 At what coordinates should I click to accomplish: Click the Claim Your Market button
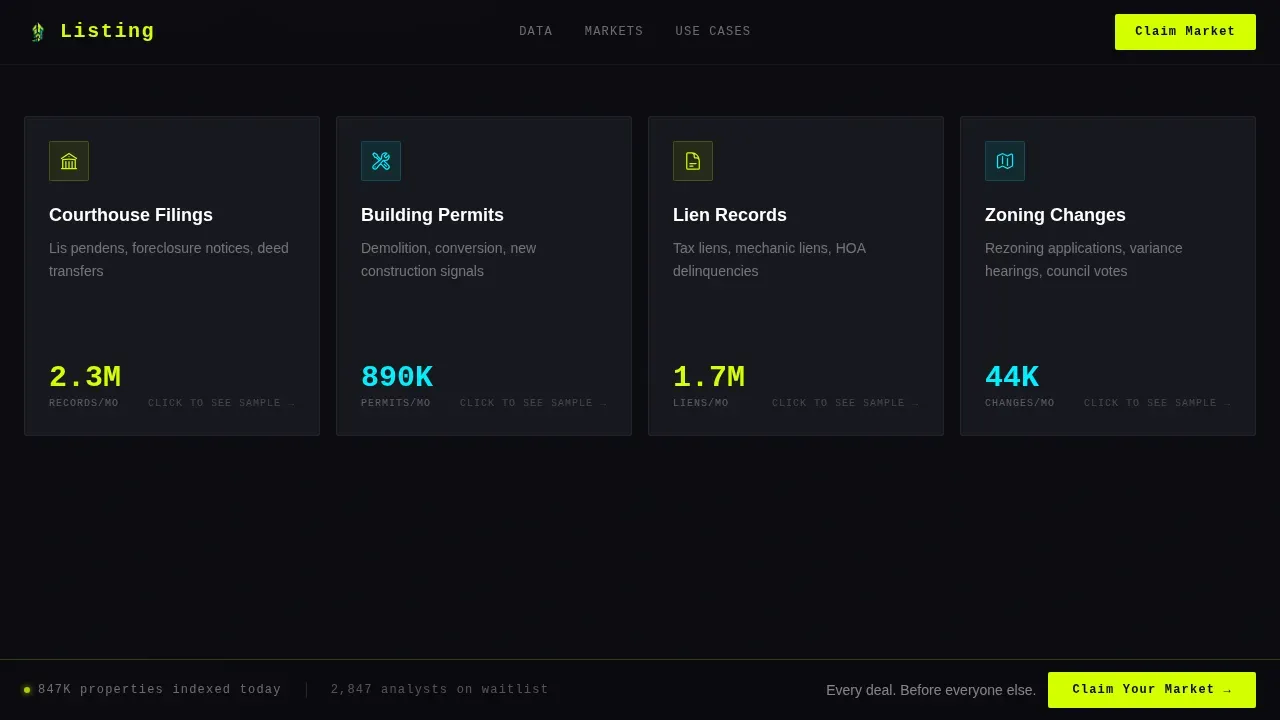point(1152,690)
